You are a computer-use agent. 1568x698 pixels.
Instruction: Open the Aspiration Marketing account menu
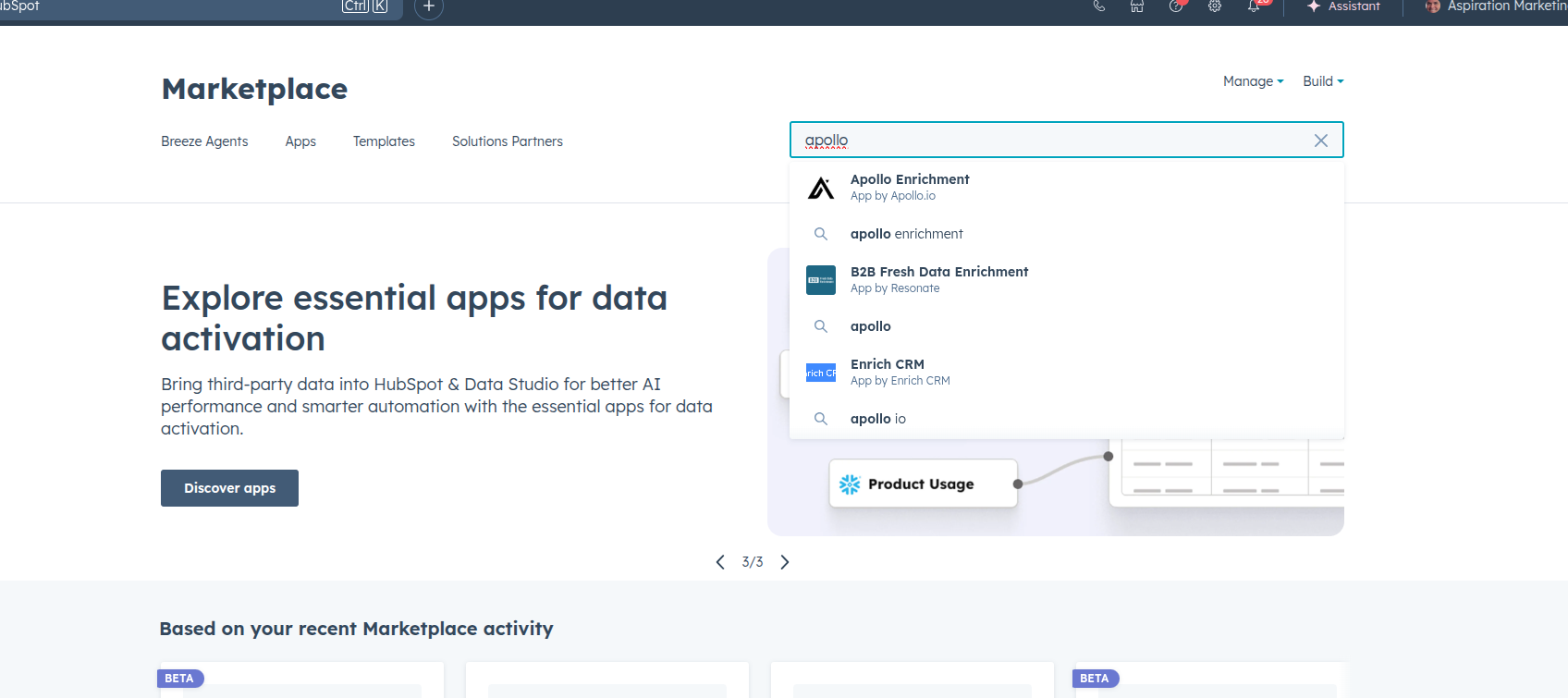[1497, 6]
